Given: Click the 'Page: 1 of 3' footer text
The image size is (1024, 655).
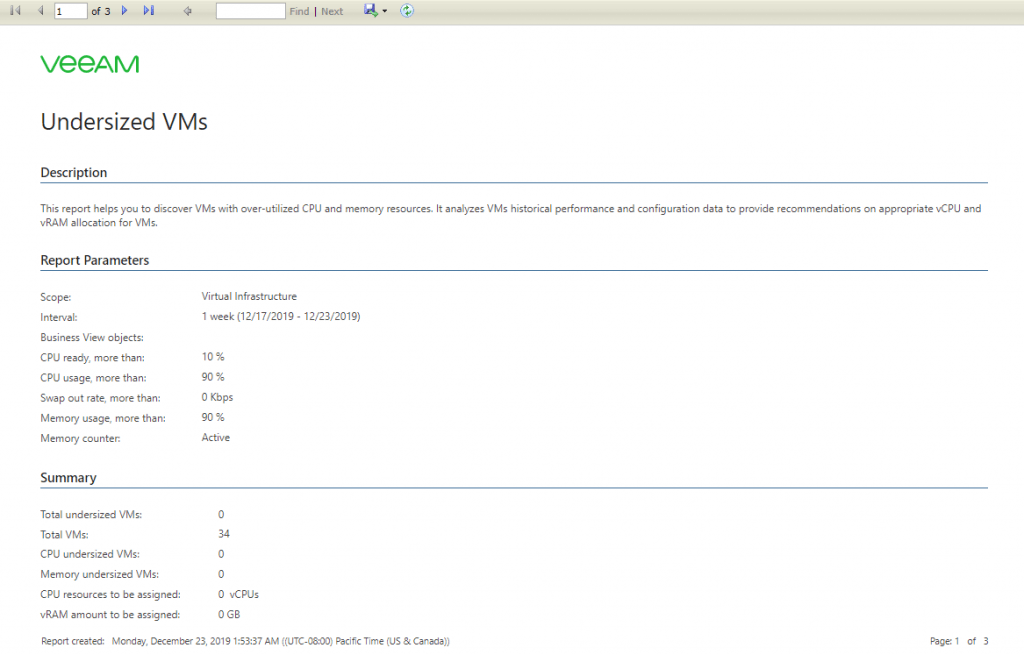Looking at the screenshot, I should coord(959,641).
